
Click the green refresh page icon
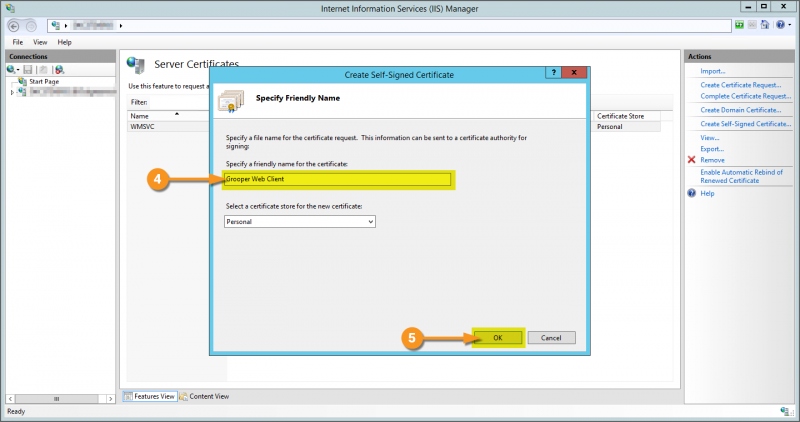click(739, 24)
